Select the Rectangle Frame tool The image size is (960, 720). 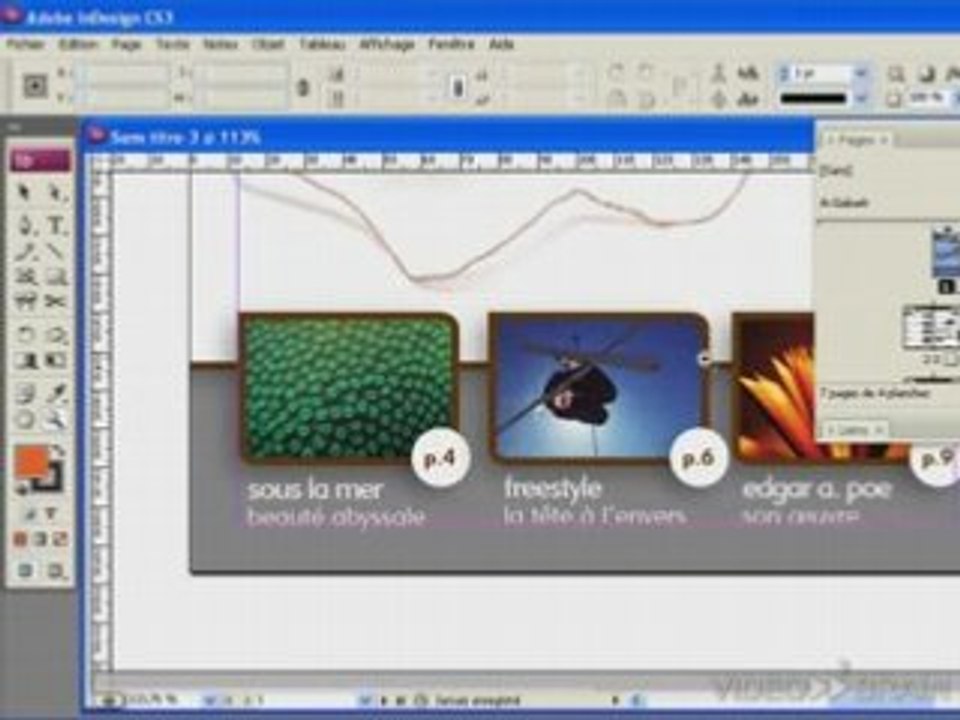tap(24, 277)
